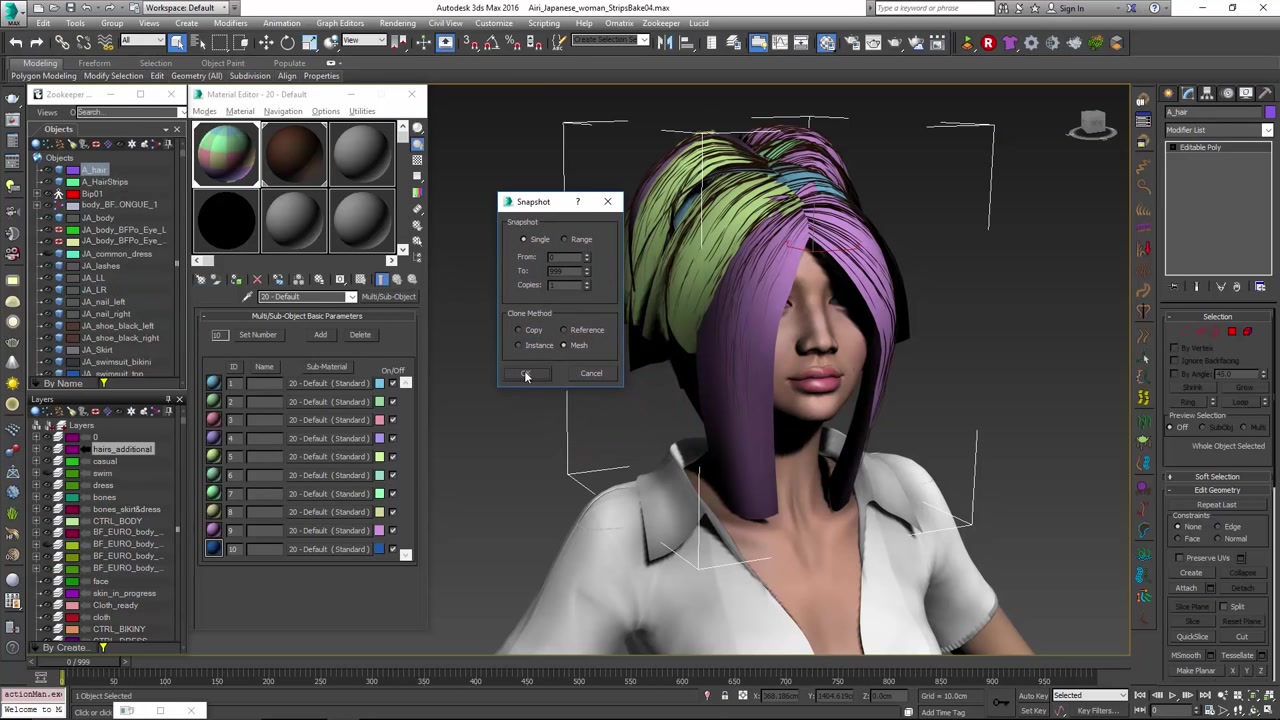The height and width of the screenshot is (720, 1280).
Task: Open the Utilities hammer panel tab
Action: [1265, 92]
